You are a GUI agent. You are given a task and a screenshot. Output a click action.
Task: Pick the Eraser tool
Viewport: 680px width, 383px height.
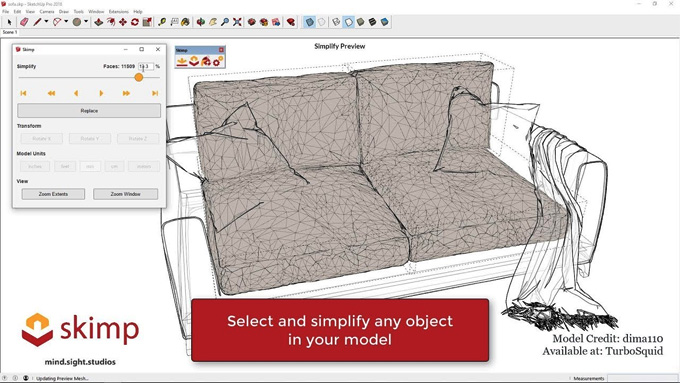click(x=24, y=22)
